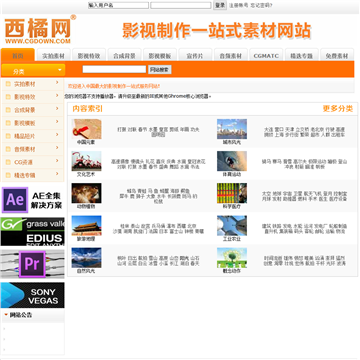Open the 注册帐号 register link
360x360 pixels.
click(x=238, y=5)
